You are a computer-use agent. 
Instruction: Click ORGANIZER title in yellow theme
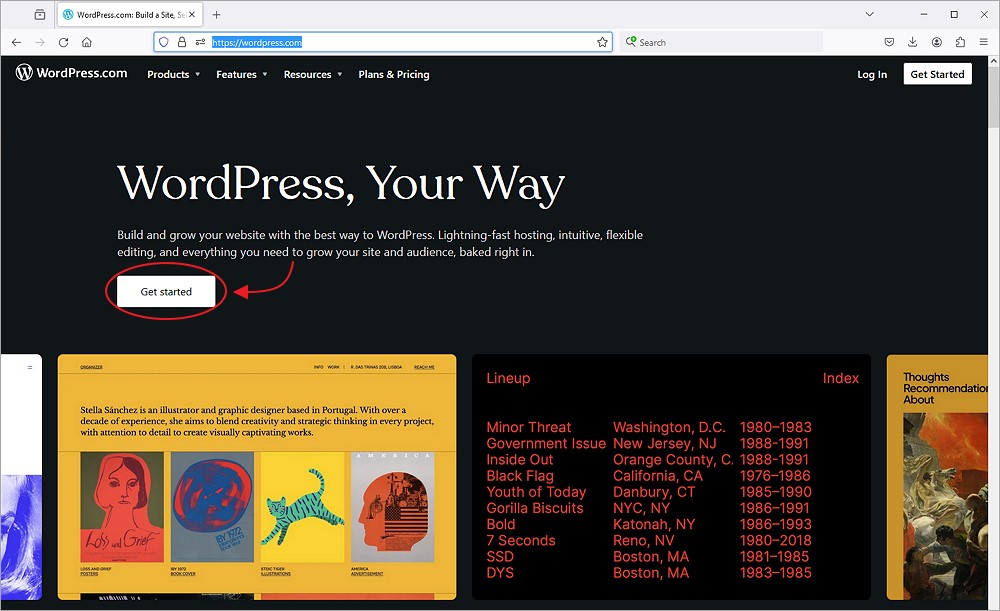click(x=91, y=367)
